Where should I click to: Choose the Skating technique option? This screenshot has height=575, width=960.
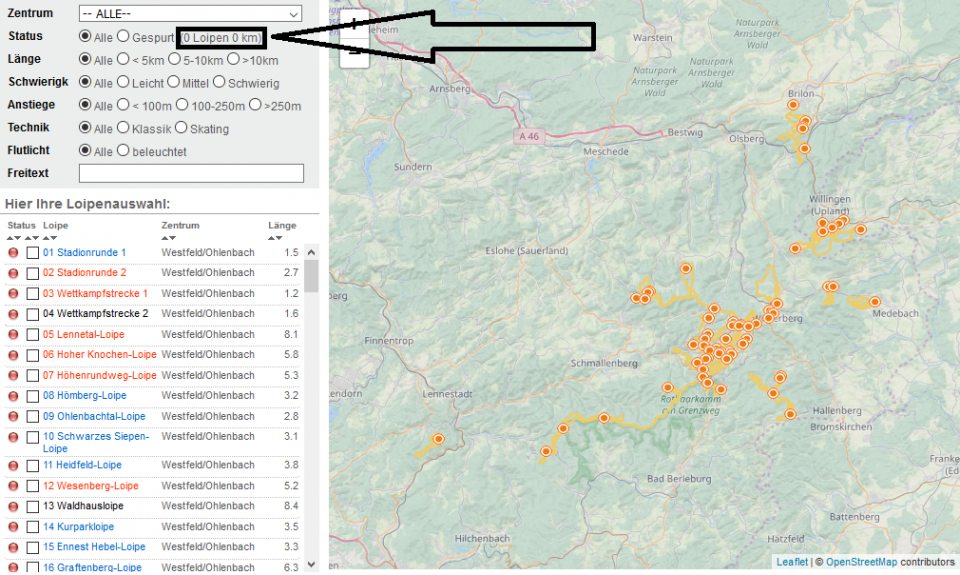tap(181, 128)
